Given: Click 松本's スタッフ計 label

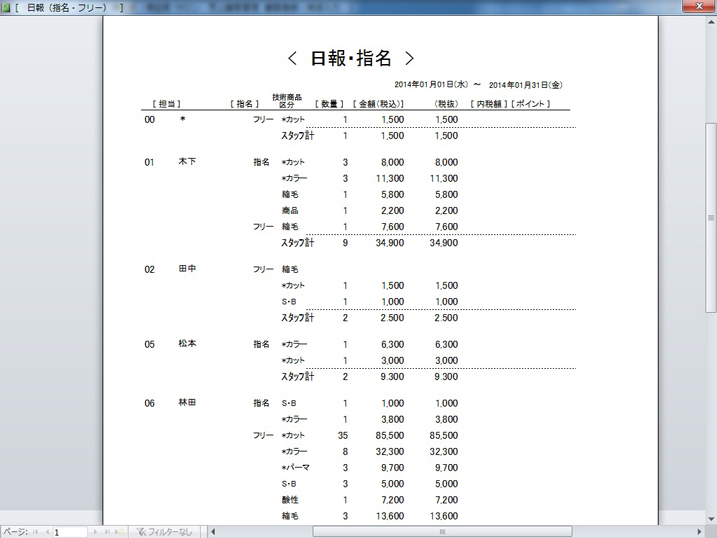Looking at the screenshot, I should coord(297,377).
